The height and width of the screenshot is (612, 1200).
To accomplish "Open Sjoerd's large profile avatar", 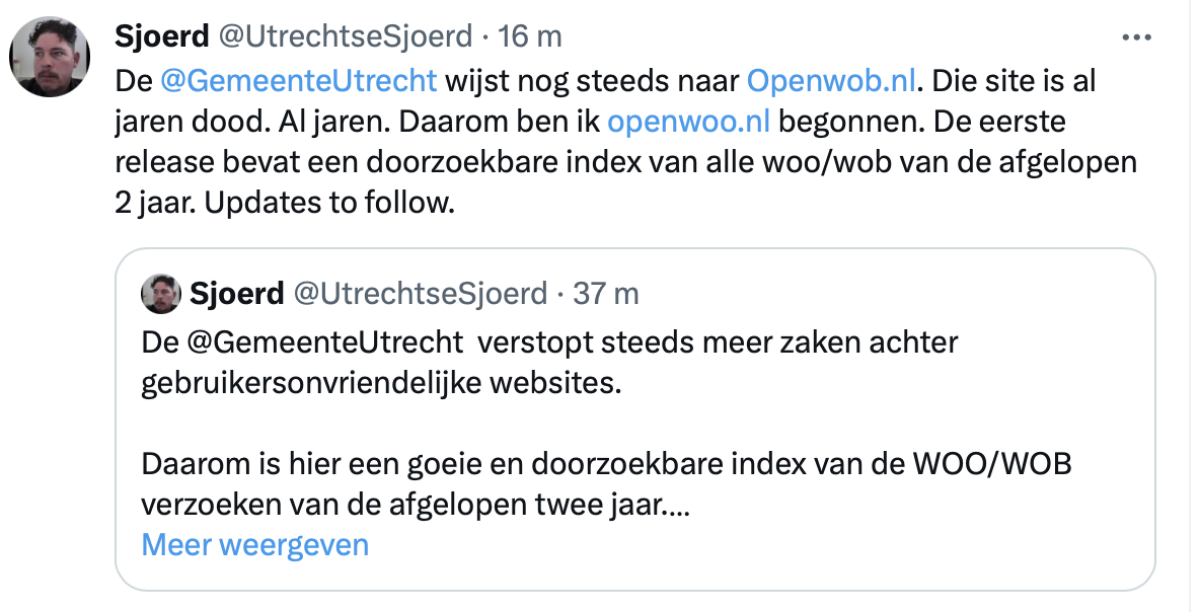I will click(x=50, y=56).
